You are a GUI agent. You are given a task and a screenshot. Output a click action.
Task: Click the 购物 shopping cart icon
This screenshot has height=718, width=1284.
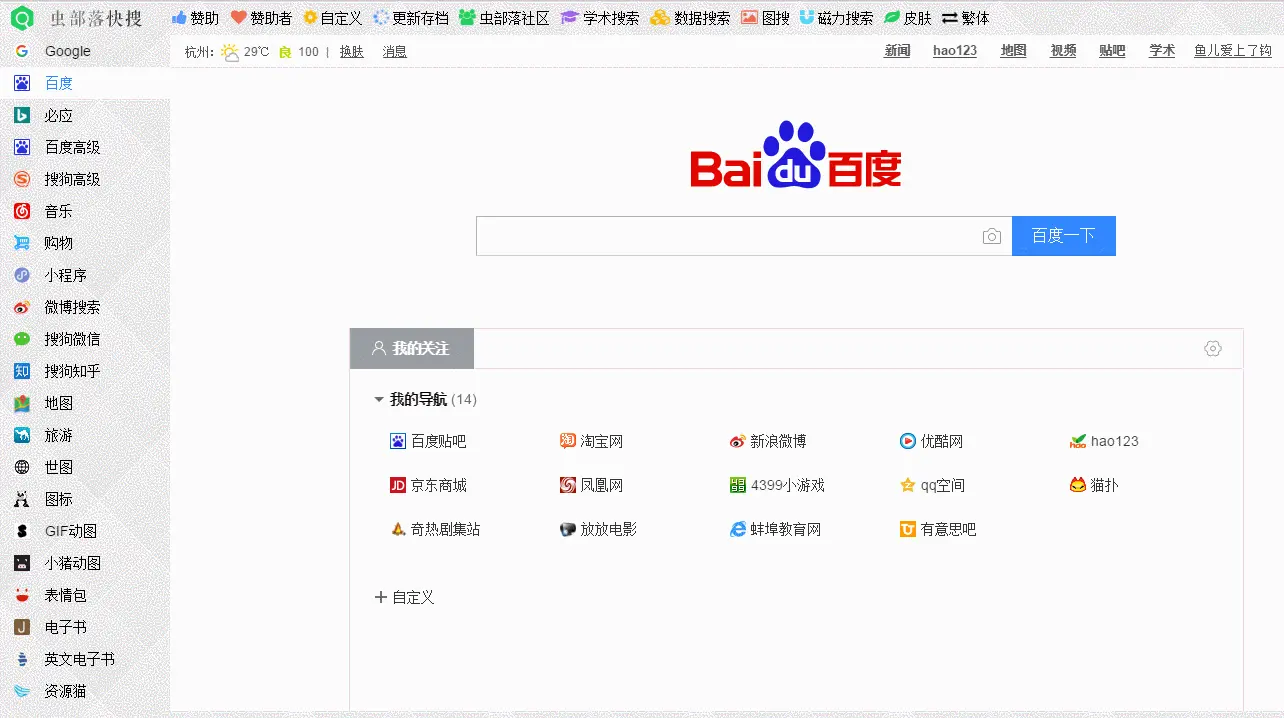click(22, 243)
